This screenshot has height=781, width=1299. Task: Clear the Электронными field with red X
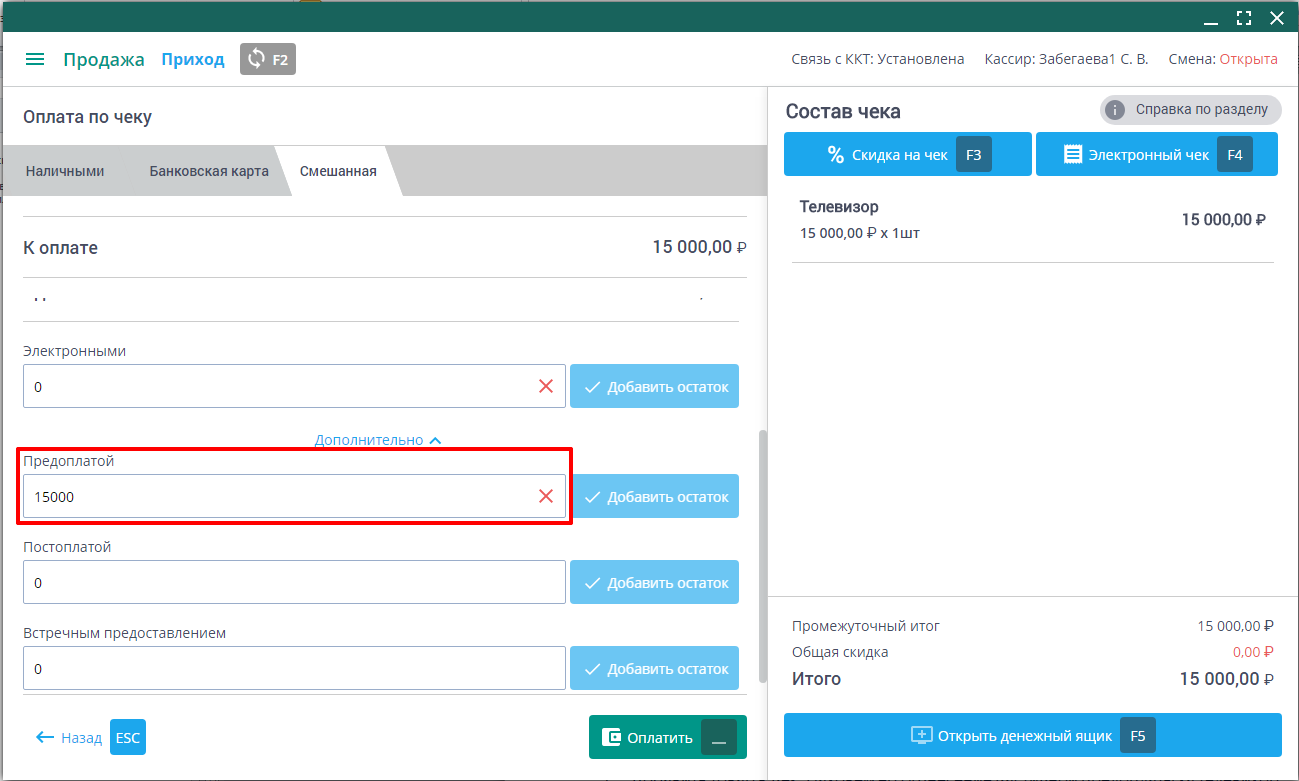click(546, 386)
